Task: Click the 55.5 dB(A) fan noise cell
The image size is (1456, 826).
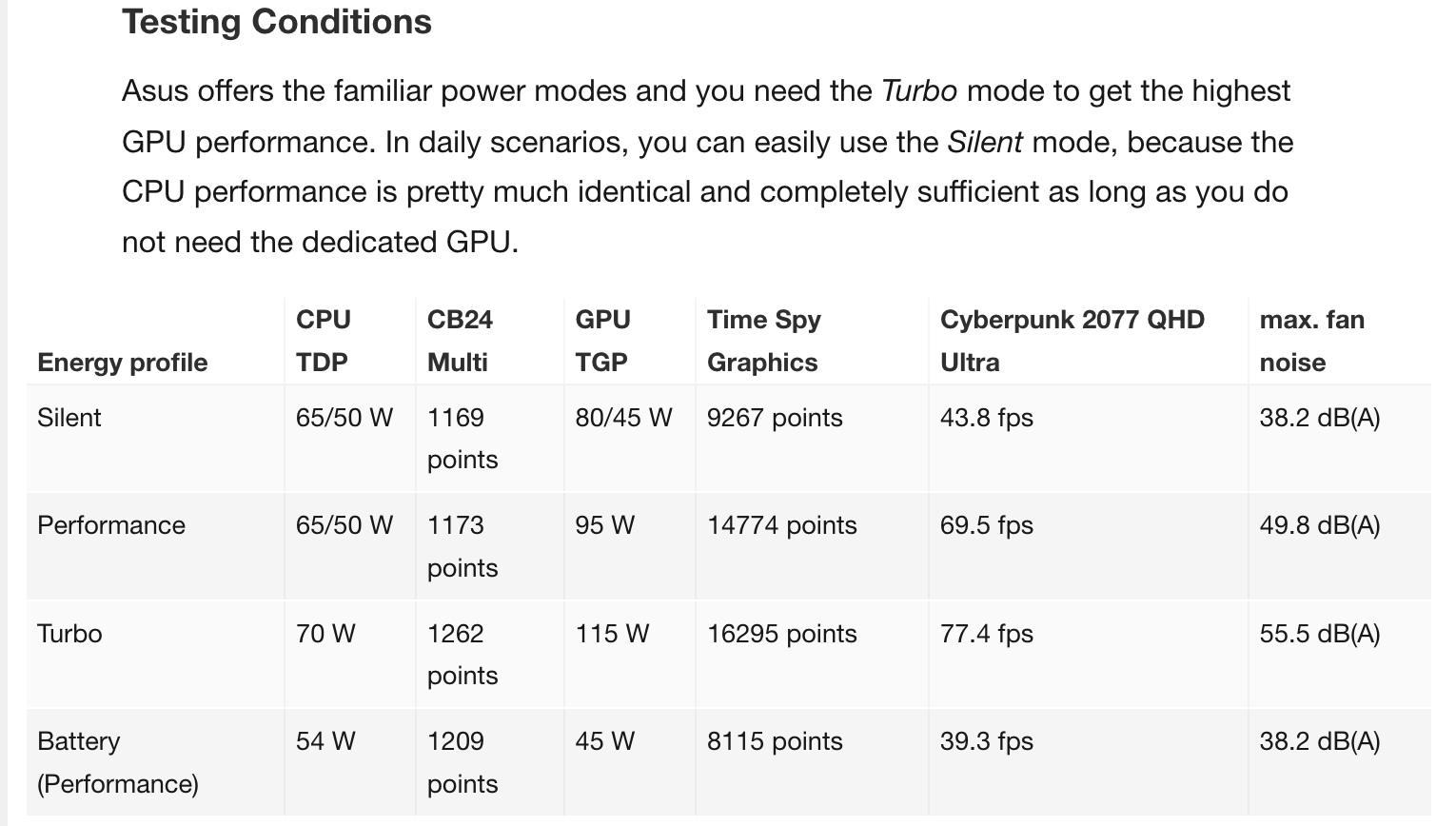Action: pyautogui.click(x=1320, y=634)
